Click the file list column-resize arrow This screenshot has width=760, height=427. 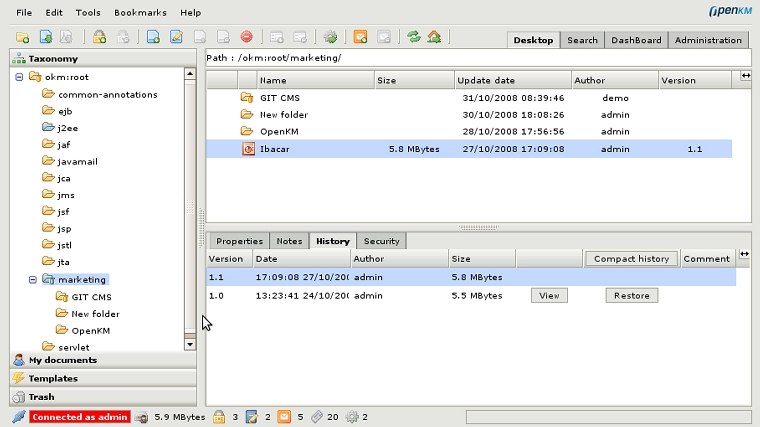(x=746, y=76)
